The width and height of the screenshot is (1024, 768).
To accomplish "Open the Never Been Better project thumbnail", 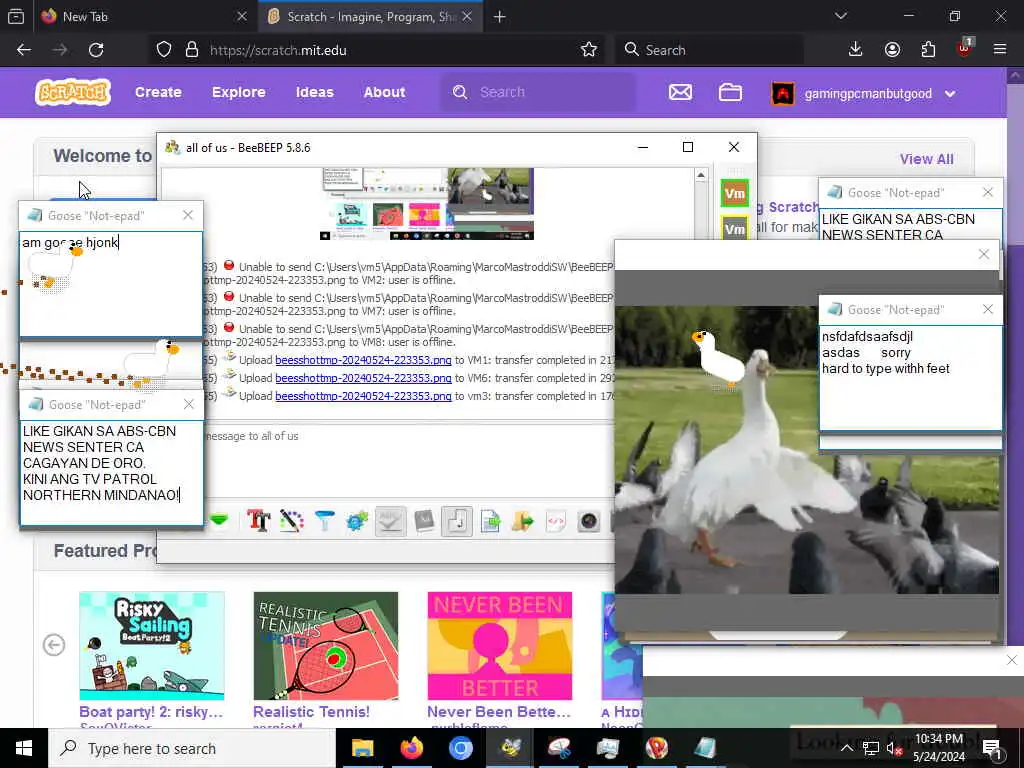I will point(500,646).
